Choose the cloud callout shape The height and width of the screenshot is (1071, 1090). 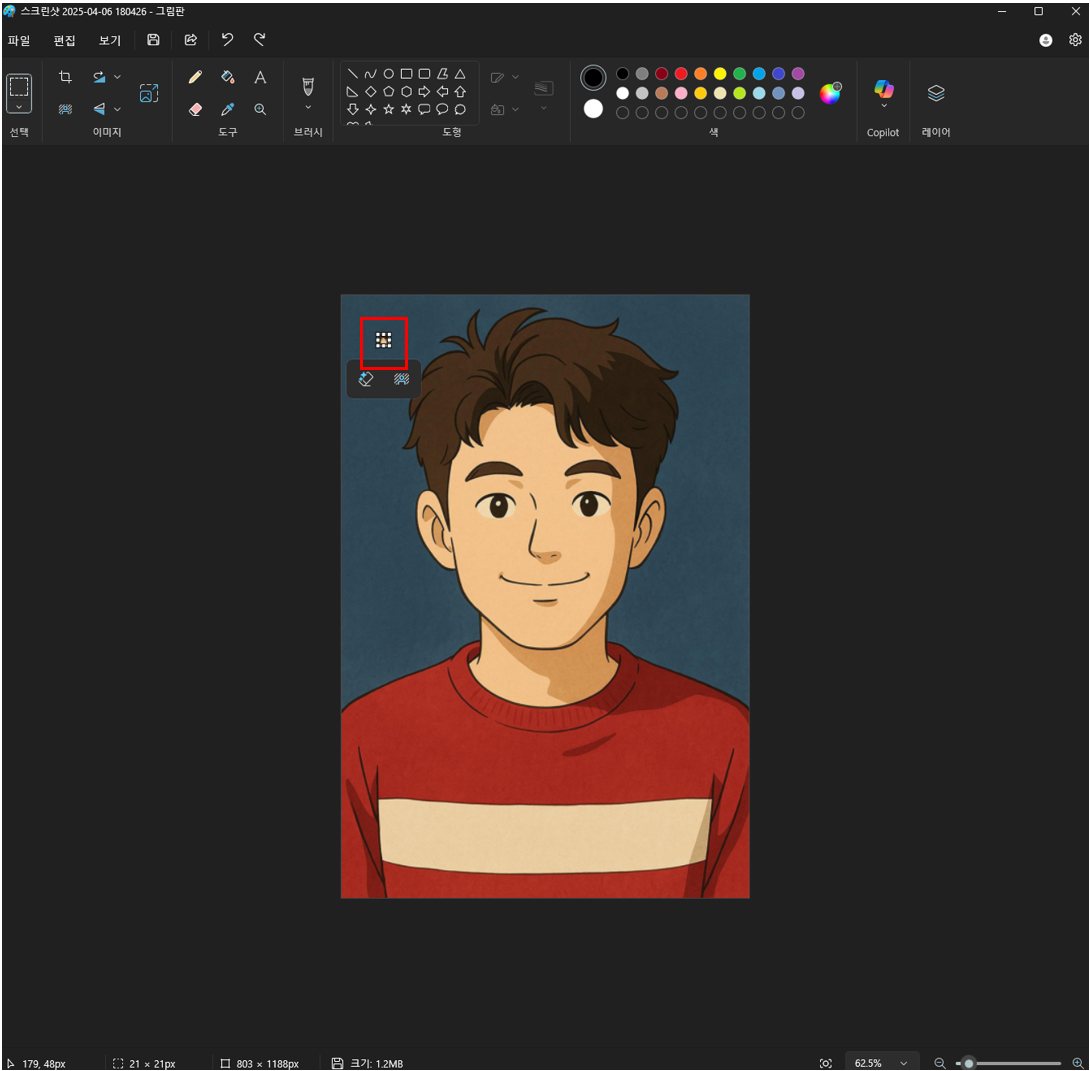[460, 109]
